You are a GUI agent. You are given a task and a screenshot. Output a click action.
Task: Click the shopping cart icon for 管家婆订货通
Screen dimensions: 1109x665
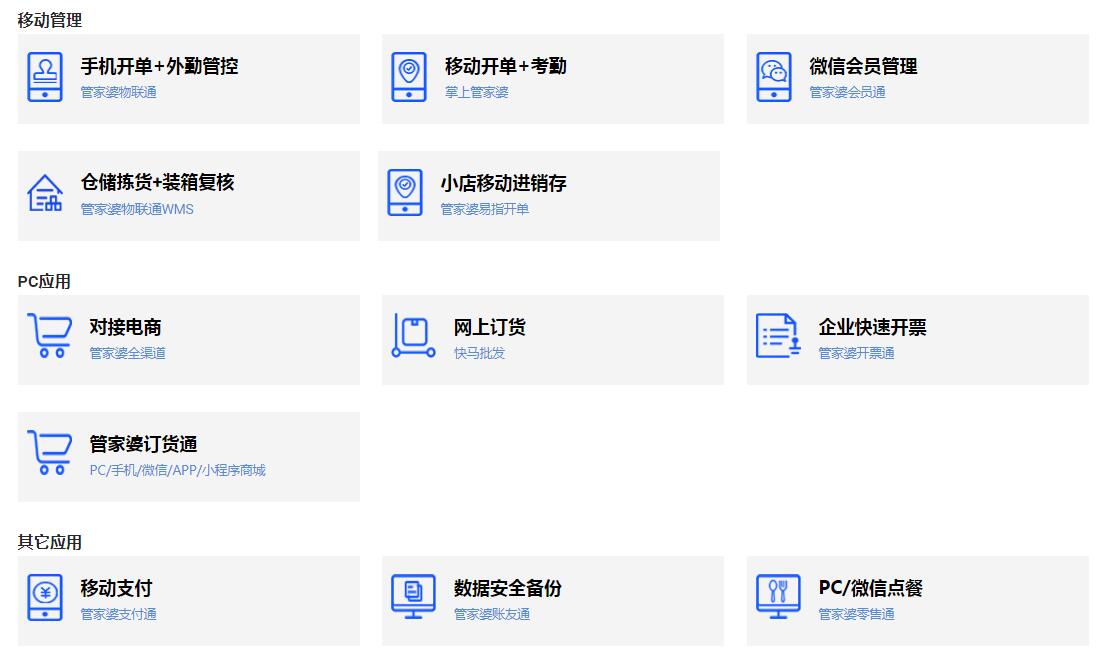coord(49,453)
